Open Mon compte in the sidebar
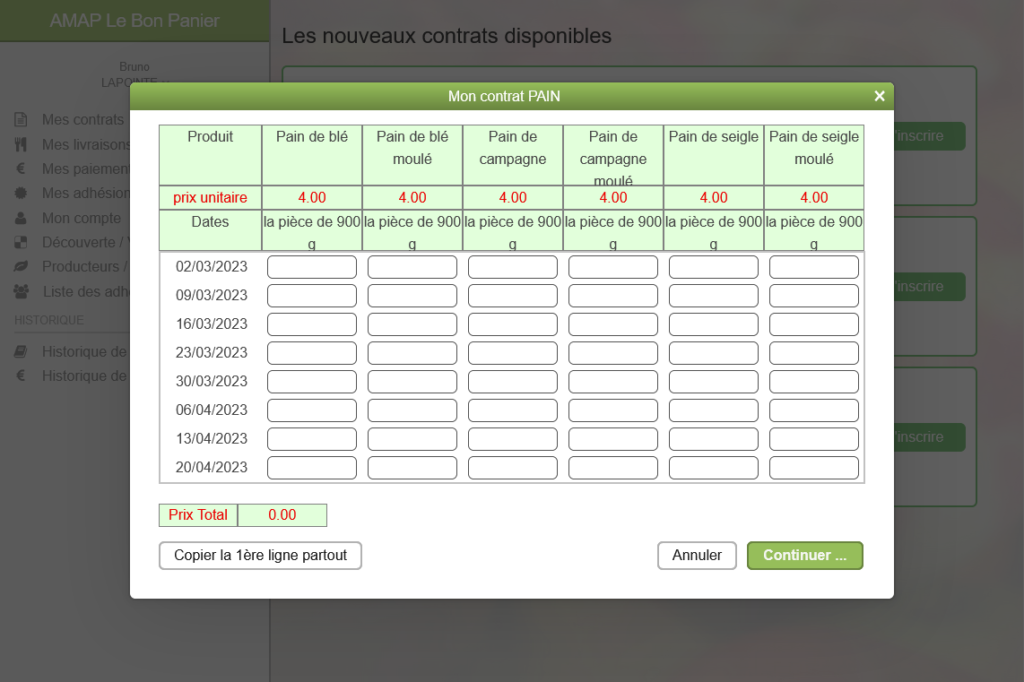 tap(81, 218)
